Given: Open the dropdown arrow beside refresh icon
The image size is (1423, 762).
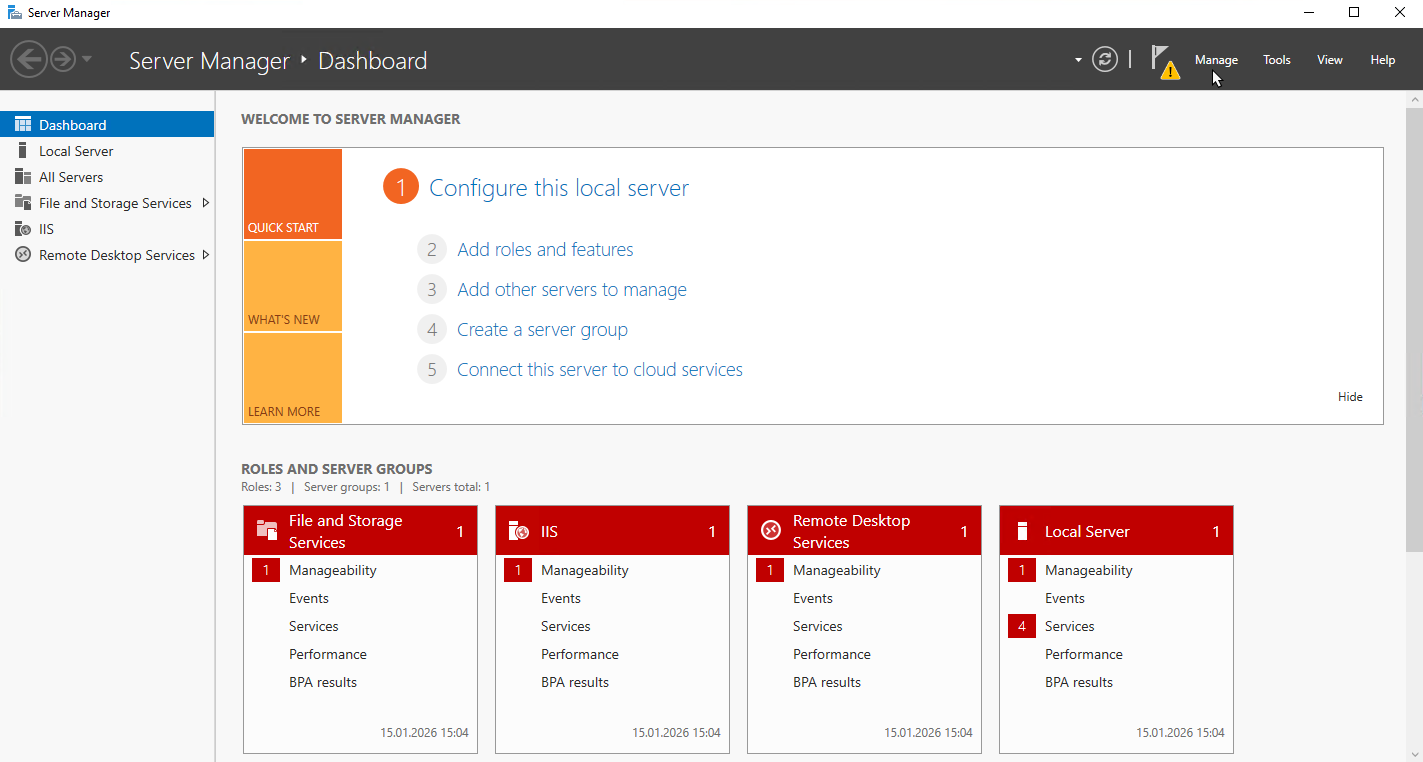Looking at the screenshot, I should pyautogui.click(x=1078, y=60).
